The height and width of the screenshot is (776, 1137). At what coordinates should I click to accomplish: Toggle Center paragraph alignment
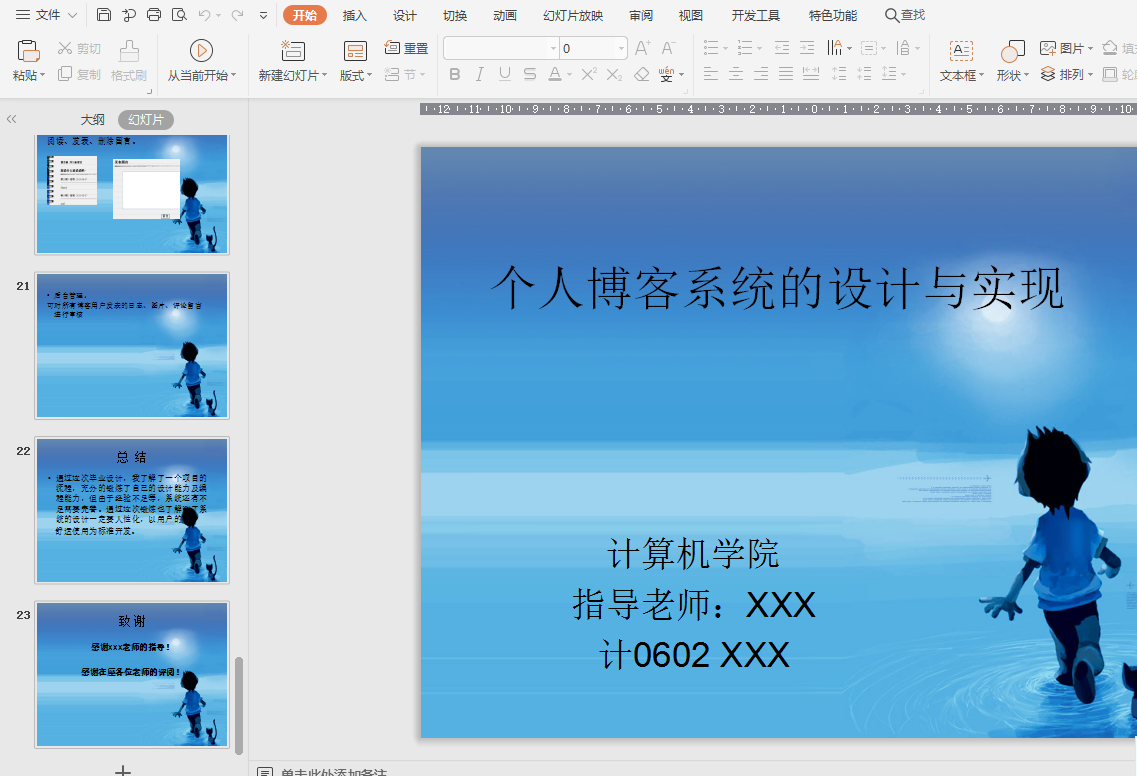point(736,73)
